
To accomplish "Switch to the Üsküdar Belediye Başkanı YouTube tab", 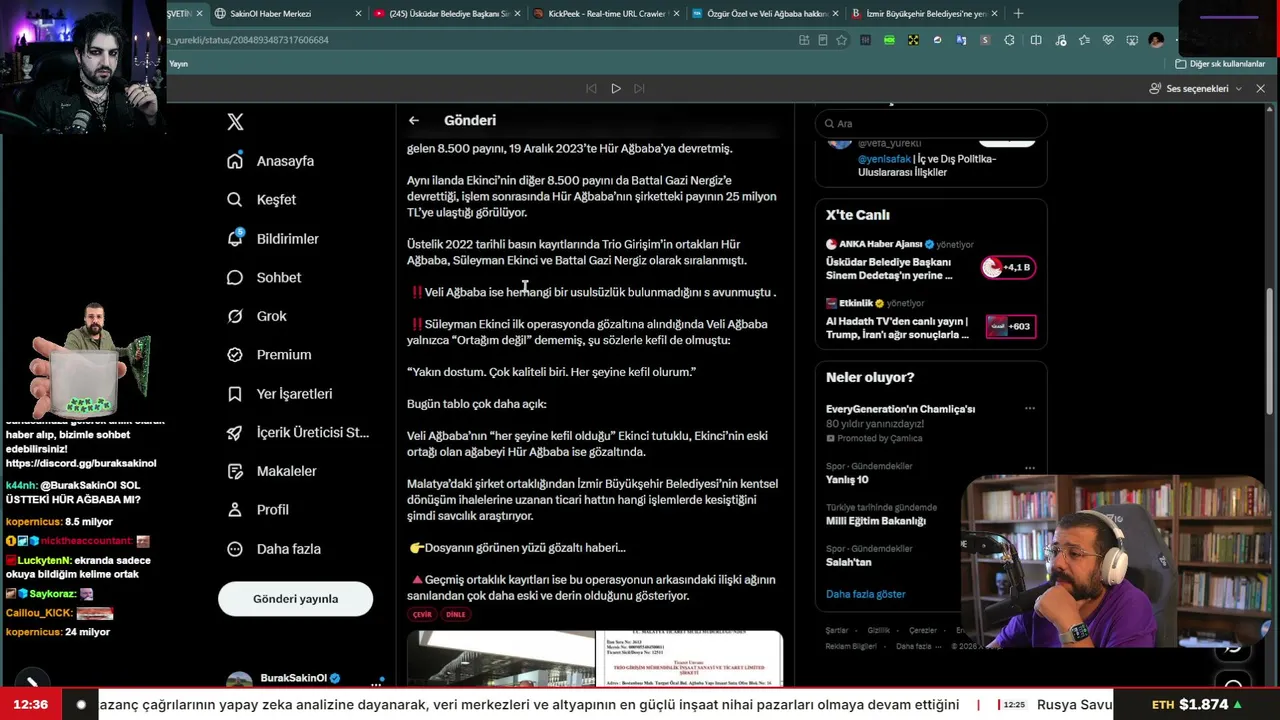I will pyautogui.click(x=446, y=14).
